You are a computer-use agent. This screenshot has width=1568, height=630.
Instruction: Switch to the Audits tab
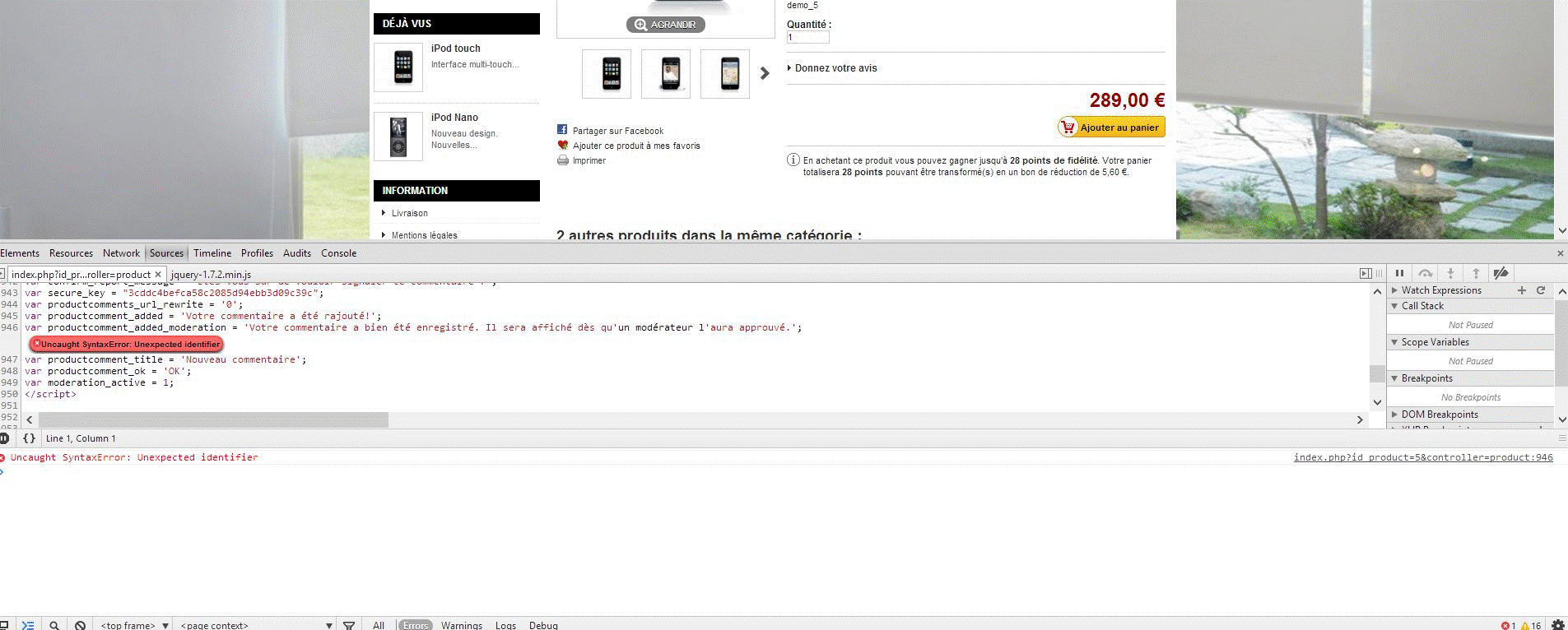click(x=297, y=253)
